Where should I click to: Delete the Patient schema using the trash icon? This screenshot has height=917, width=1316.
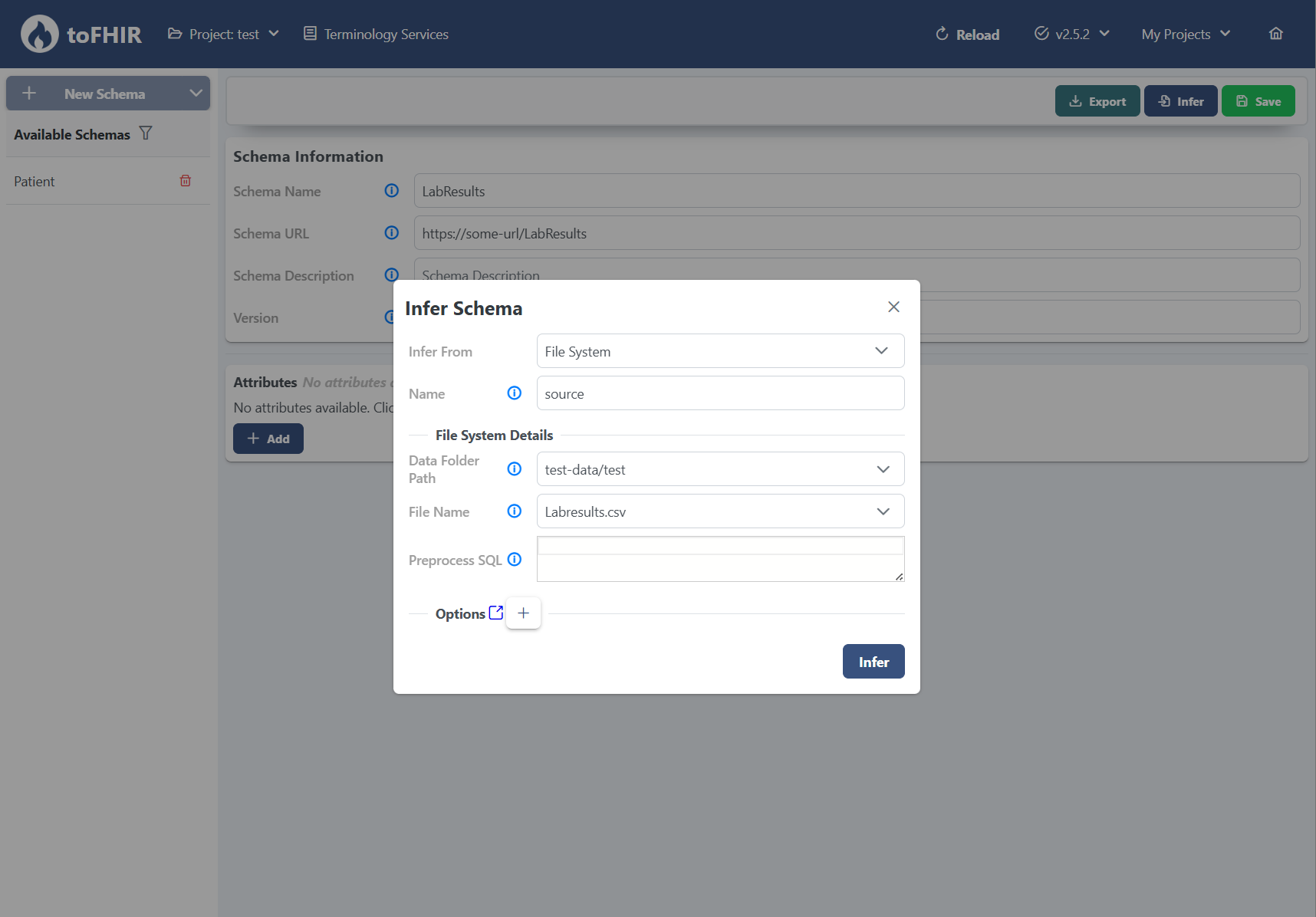pyautogui.click(x=186, y=180)
